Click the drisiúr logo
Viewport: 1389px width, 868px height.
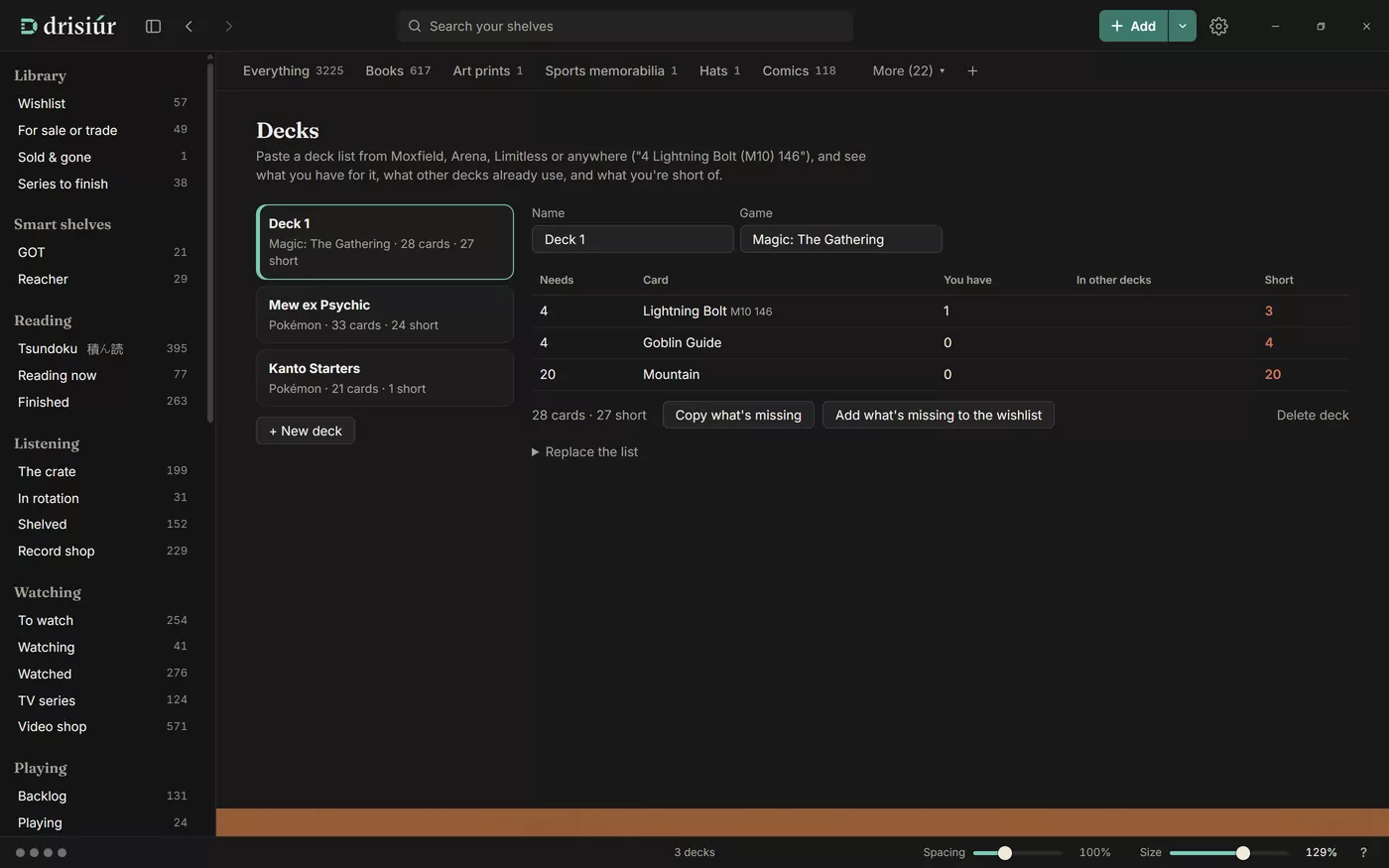[x=67, y=26]
